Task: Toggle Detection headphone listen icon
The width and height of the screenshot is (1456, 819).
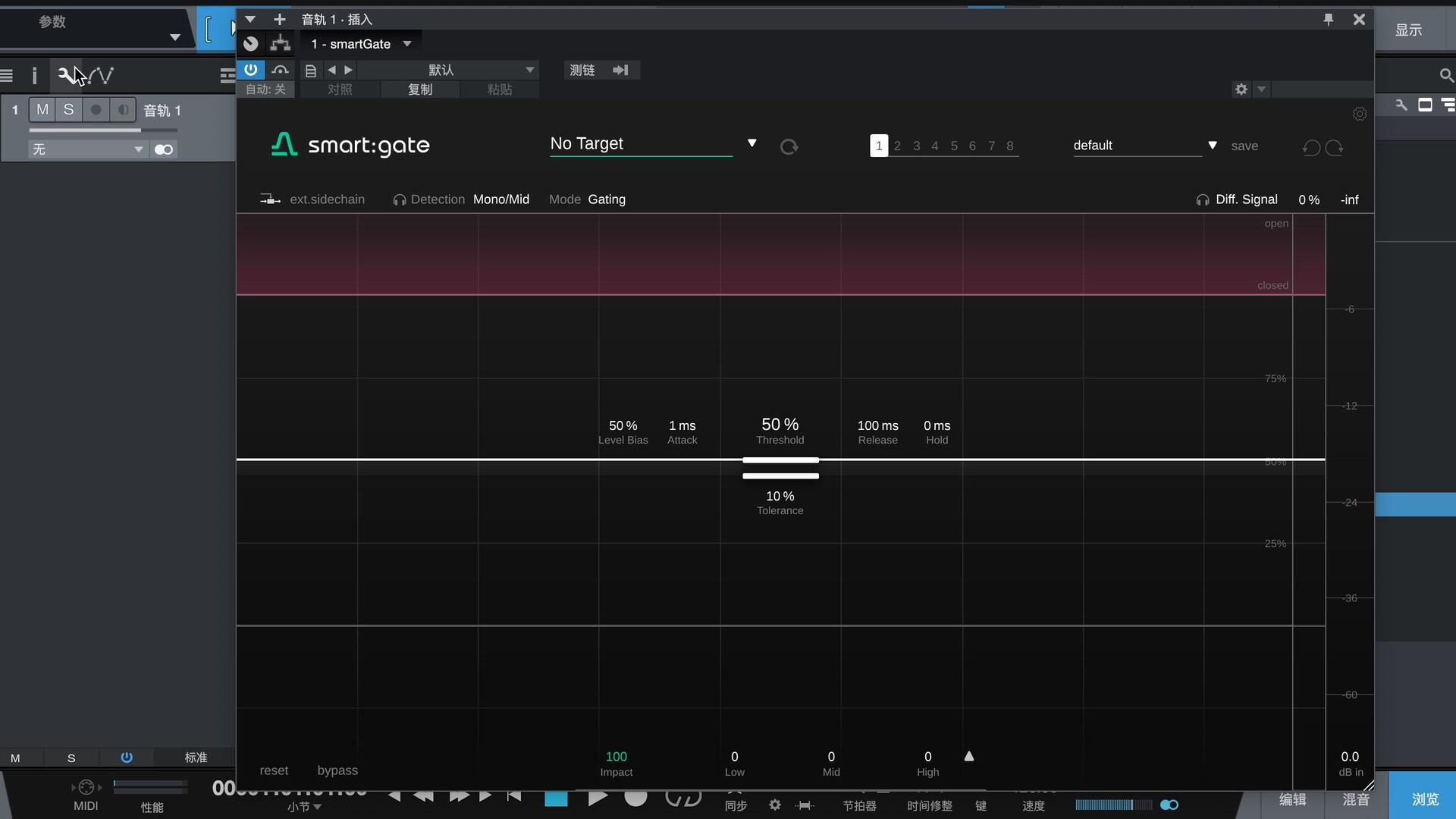Action: pos(399,199)
